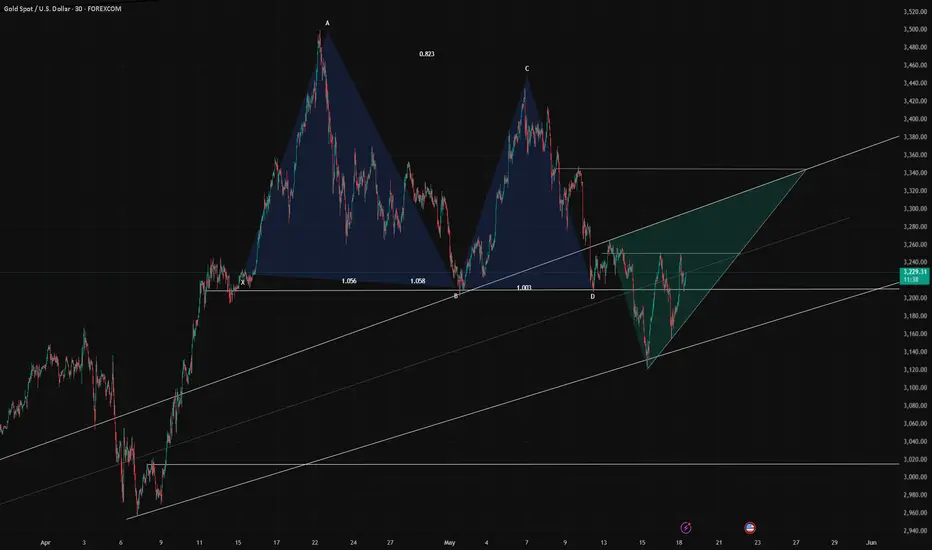The width and height of the screenshot is (932, 550).
Task: Click the 1.003 ratio label
Action: [x=524, y=288]
